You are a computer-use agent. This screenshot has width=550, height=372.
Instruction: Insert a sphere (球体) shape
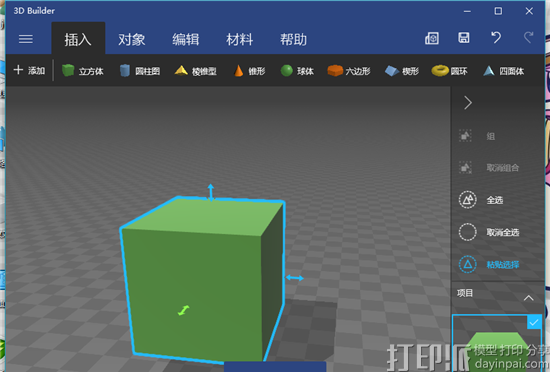click(297, 71)
